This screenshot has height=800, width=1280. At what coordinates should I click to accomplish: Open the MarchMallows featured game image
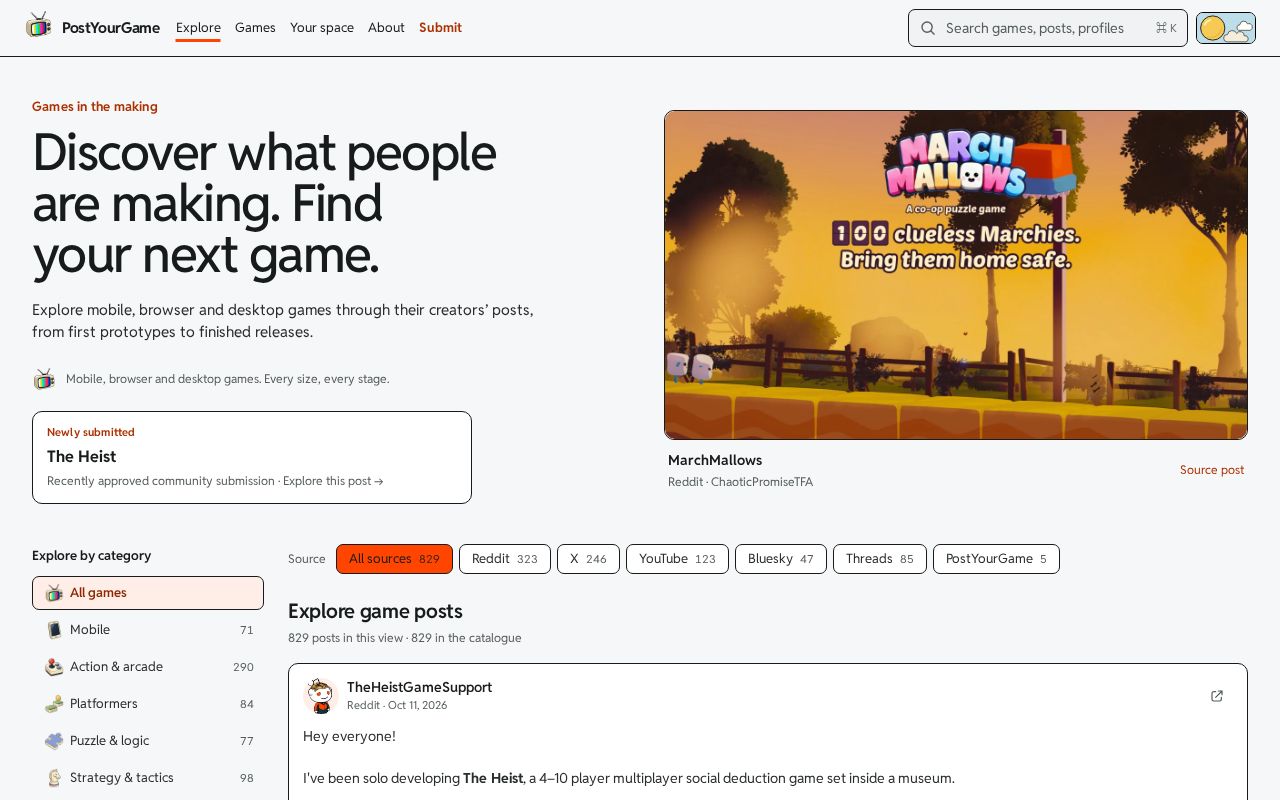(956, 275)
